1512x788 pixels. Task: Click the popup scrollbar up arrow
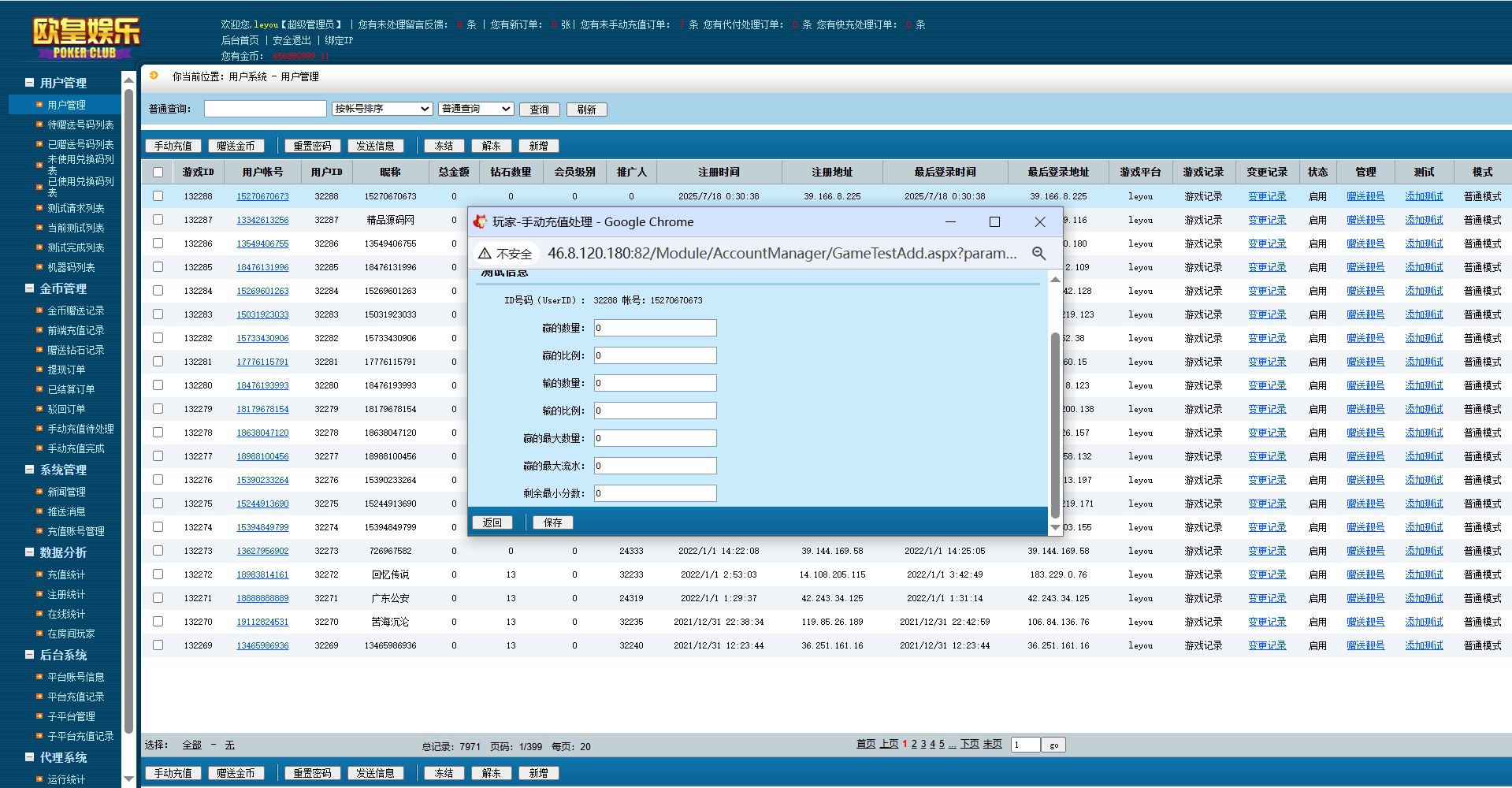(1055, 280)
